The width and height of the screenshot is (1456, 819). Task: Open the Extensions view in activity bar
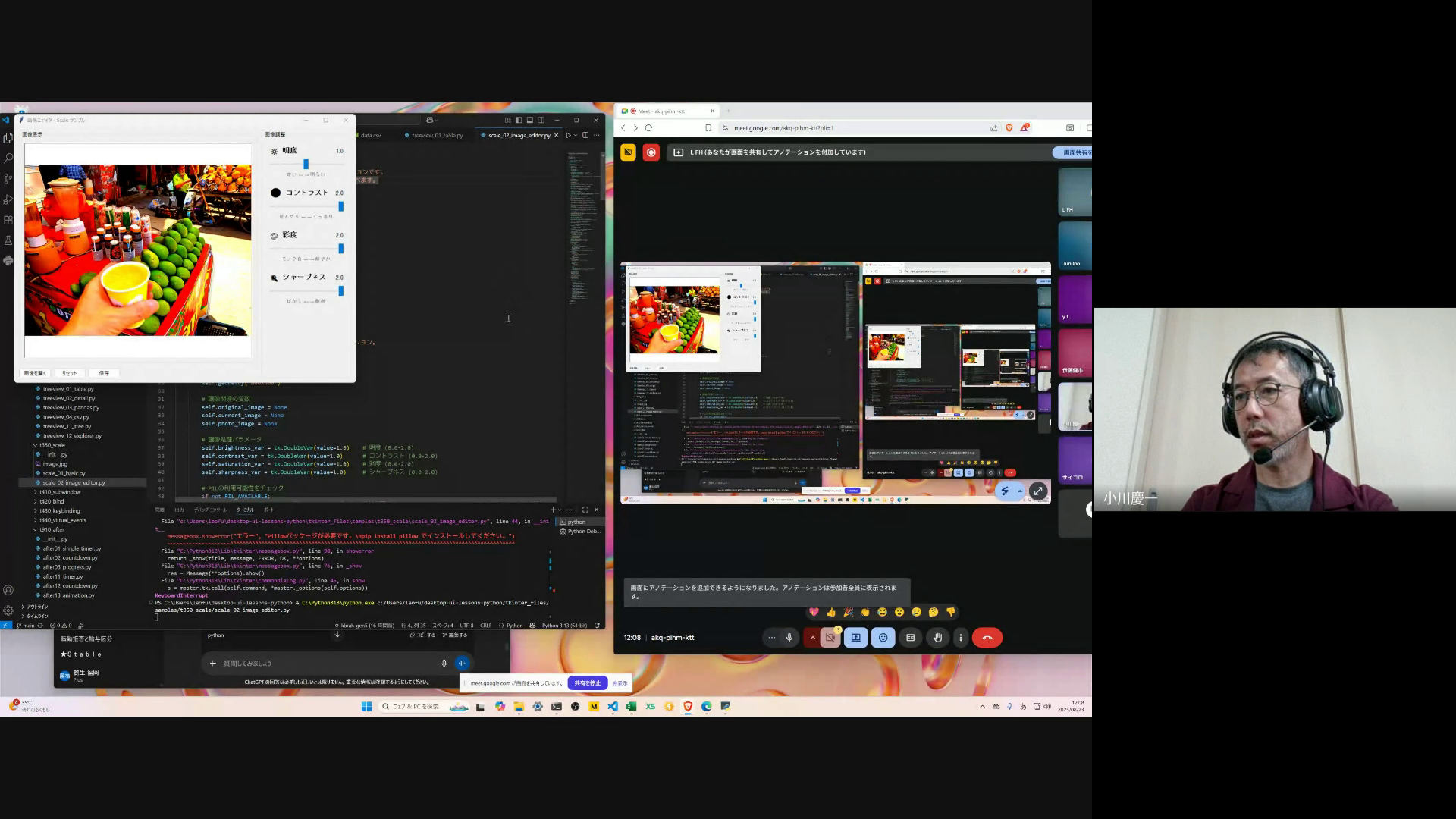(8, 220)
